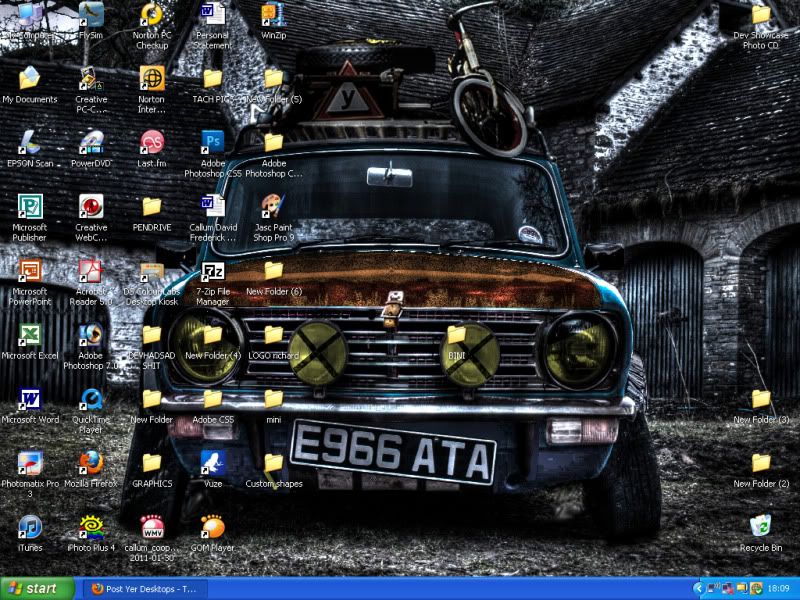The image size is (800, 600).
Task: Click the taskbar clock showing 18:09
Action: pyautogui.click(x=778, y=588)
